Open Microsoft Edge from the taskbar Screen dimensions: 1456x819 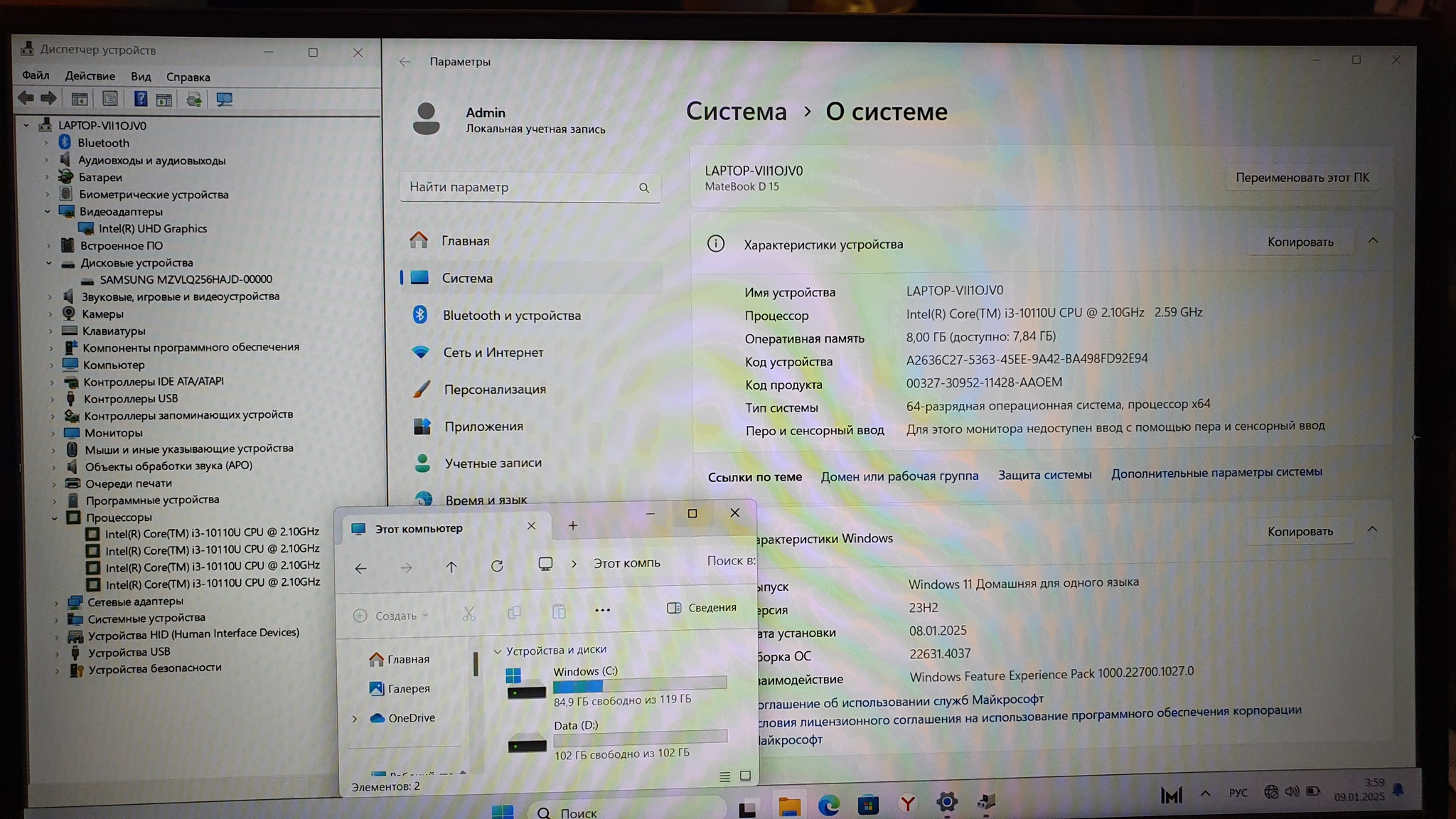pos(828,805)
